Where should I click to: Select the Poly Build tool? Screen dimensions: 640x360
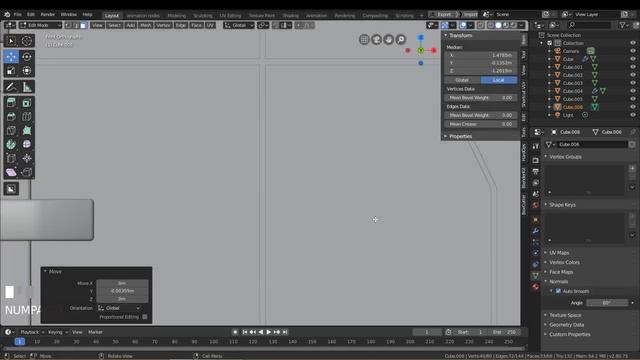point(27,131)
